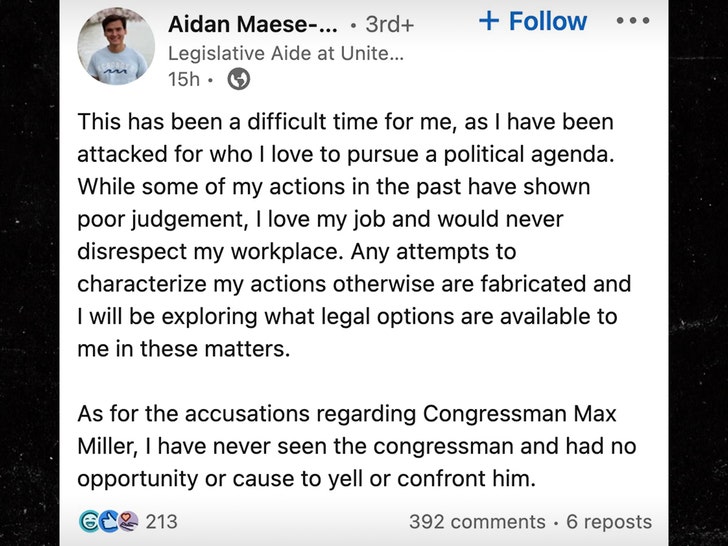Viewport: 728px width, 546px height.
Task: Click the 15h post timestamp
Action: coord(183,79)
